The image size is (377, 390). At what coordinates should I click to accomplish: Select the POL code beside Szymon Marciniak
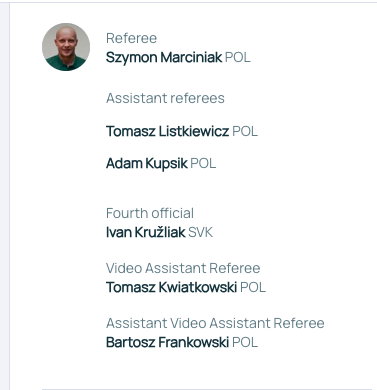point(238,57)
